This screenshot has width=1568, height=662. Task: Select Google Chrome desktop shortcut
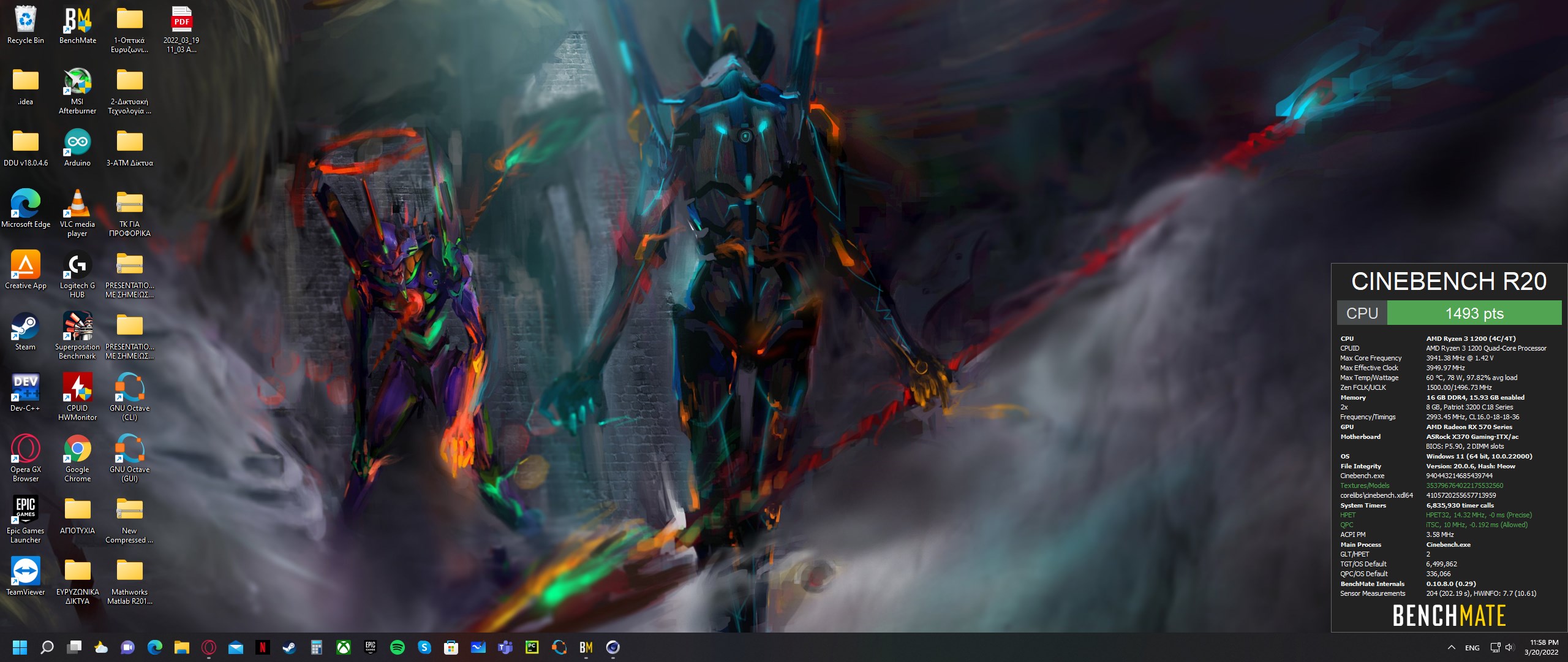click(78, 458)
